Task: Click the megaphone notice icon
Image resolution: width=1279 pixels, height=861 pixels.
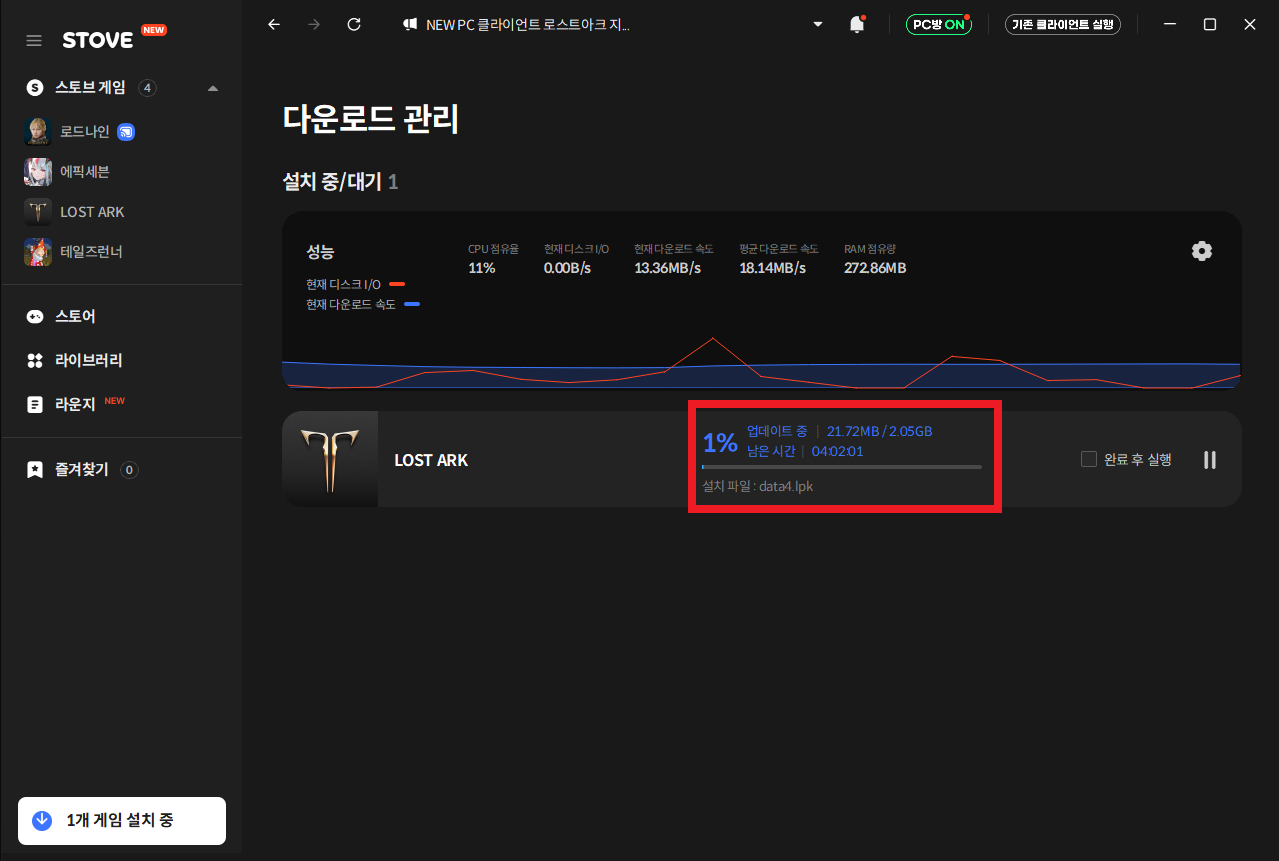Action: tap(410, 25)
